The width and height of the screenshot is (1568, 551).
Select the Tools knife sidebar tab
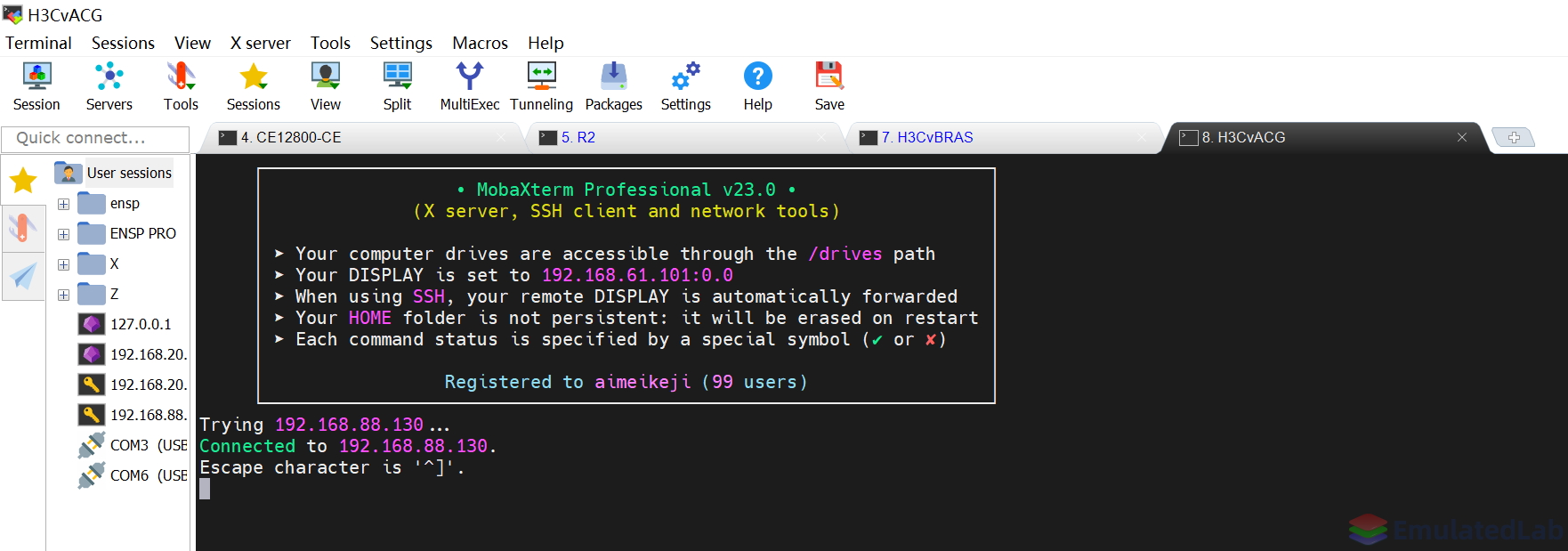[23, 228]
